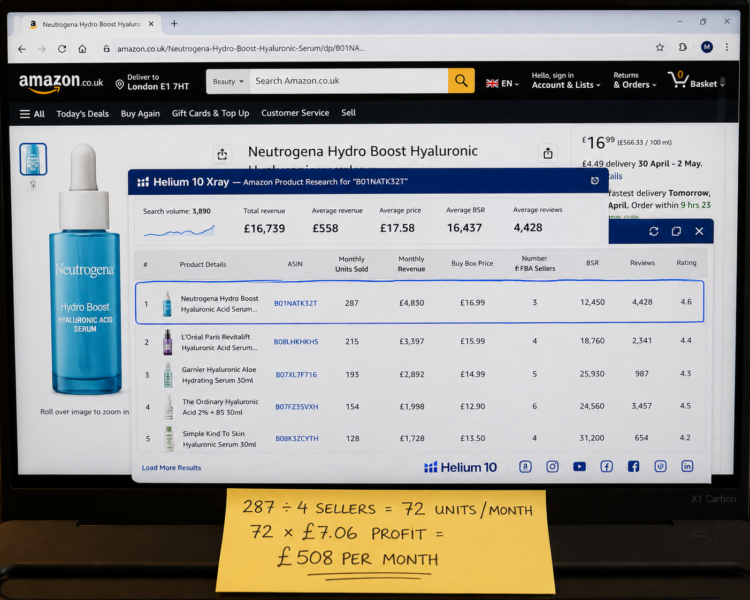The height and width of the screenshot is (600, 750).
Task: Open ASIN link B07FZ35VXH
Action: coord(297,407)
